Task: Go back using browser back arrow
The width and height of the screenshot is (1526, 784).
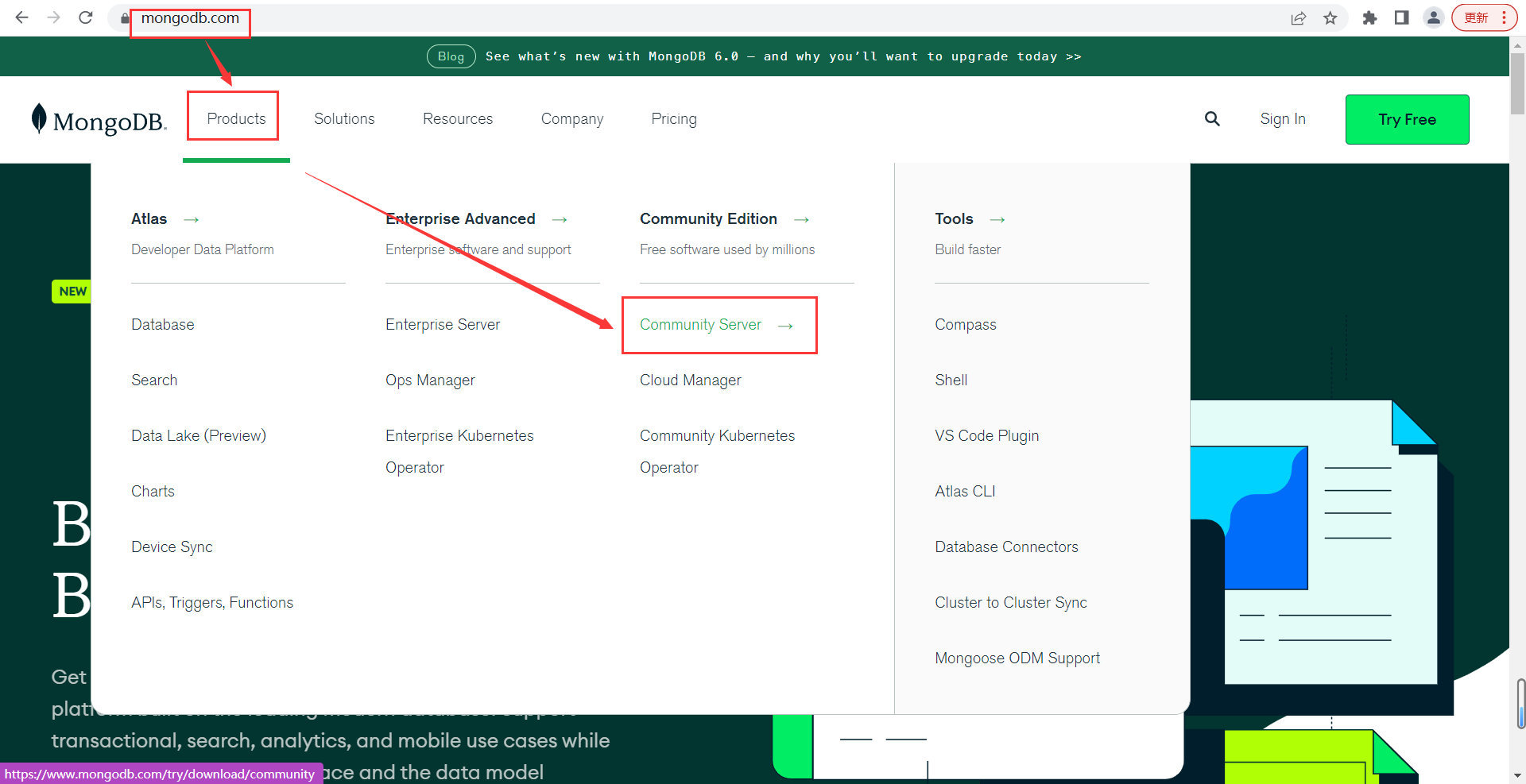Action: coord(21,17)
